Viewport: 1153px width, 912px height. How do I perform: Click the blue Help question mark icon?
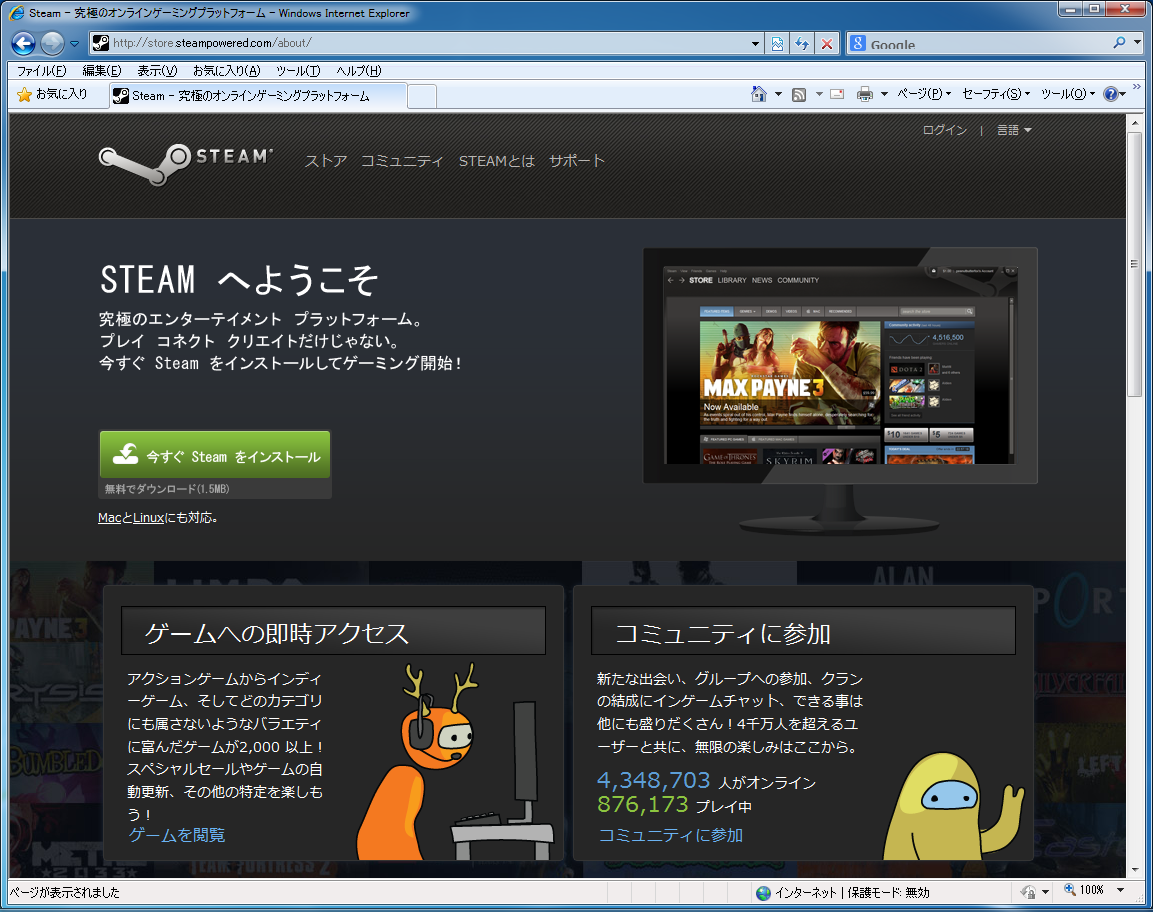click(x=1110, y=93)
